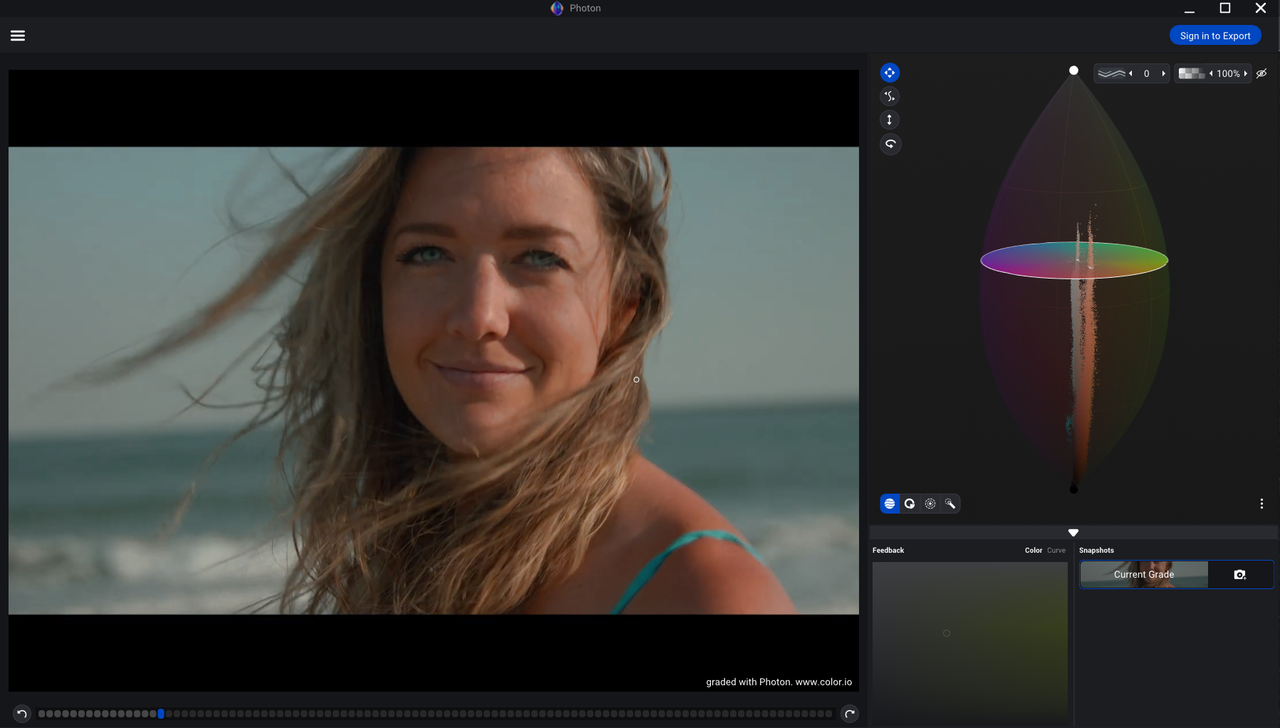
Task: Increase the smoothing value from 0
Action: tap(1163, 73)
